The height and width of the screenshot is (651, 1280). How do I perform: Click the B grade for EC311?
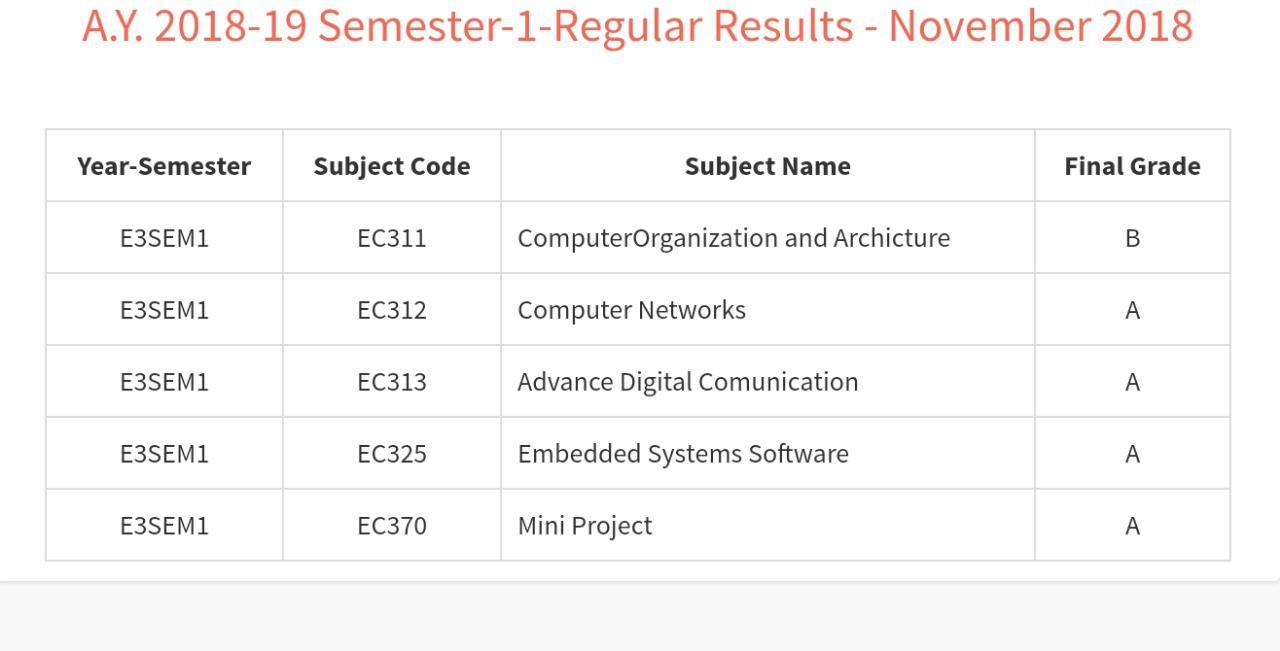pos(1132,238)
